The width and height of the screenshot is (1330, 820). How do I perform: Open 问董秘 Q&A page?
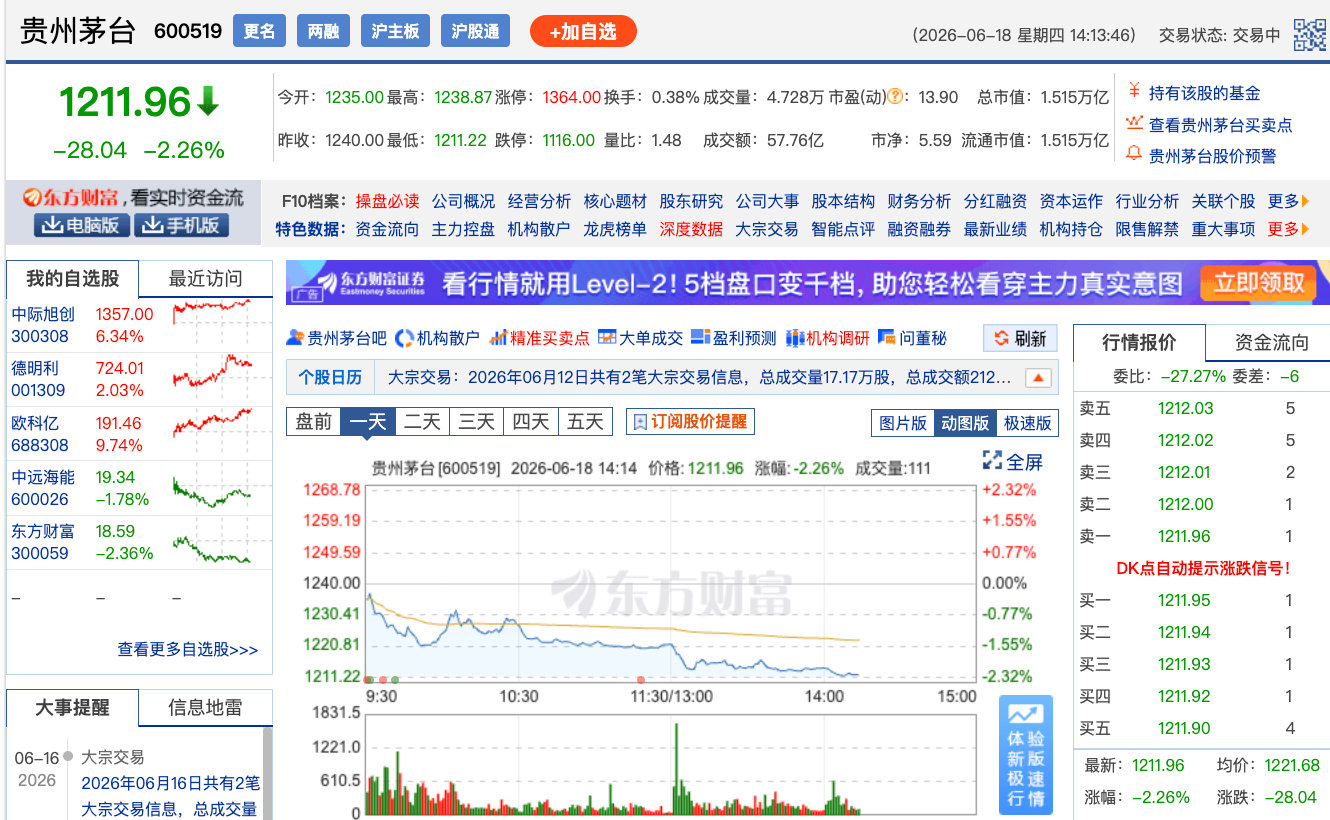(912, 338)
